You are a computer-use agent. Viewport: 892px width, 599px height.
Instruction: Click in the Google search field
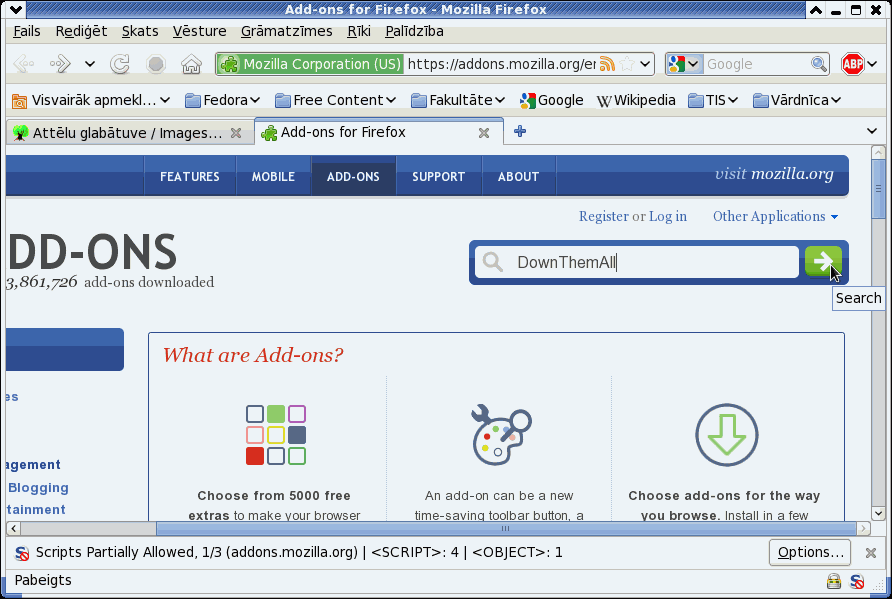755,64
